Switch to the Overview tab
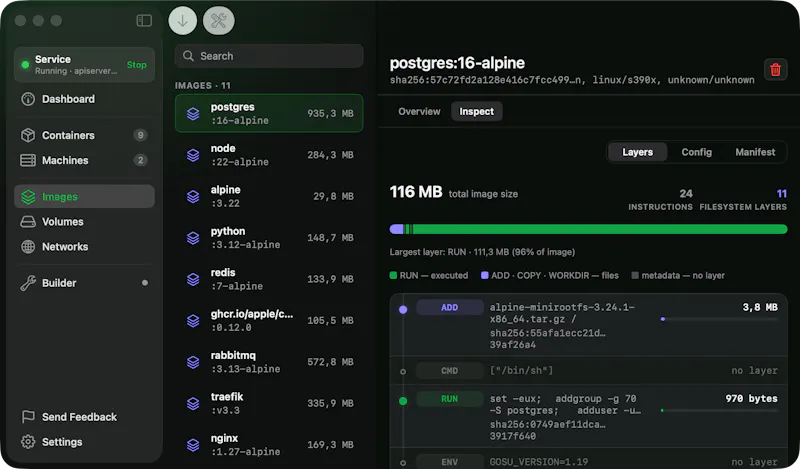This screenshot has height=469, width=800. (x=419, y=111)
